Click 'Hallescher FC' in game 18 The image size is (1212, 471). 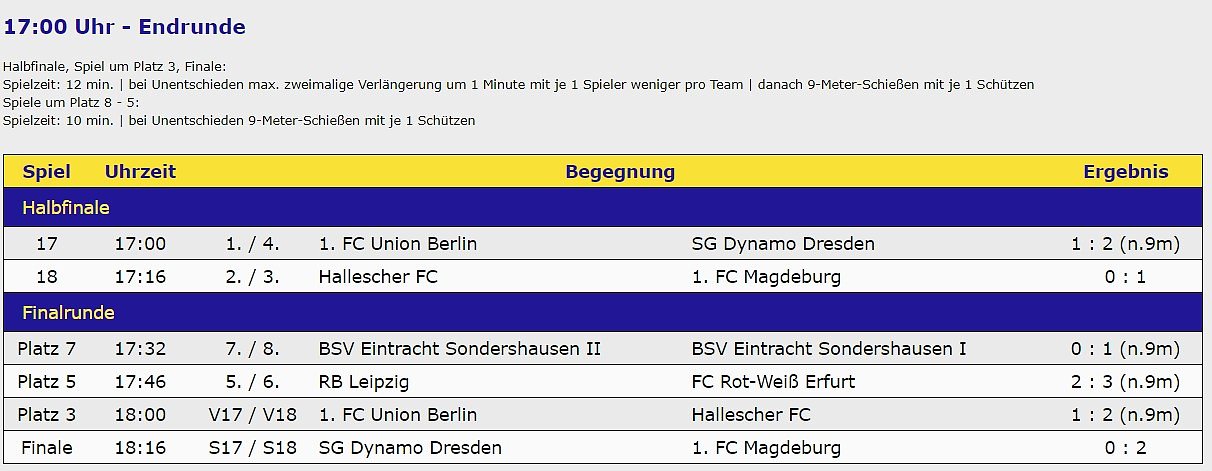[378, 277]
